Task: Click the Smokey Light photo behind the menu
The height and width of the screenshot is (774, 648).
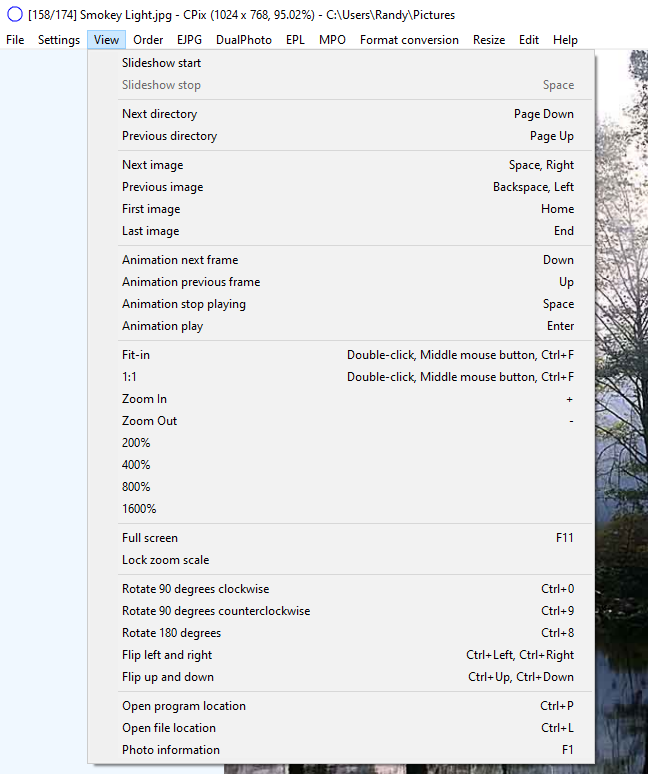Action: [622, 410]
